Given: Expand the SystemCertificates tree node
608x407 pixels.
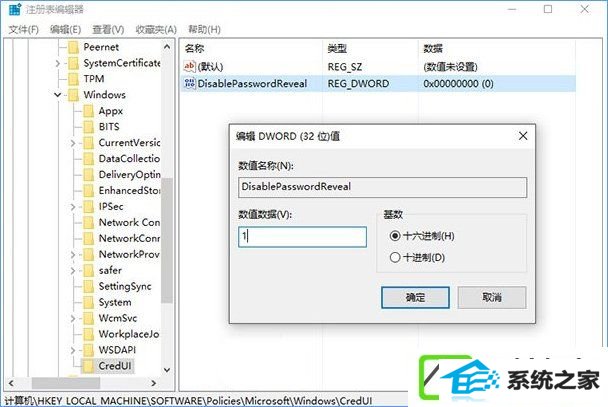Looking at the screenshot, I should 58,63.
